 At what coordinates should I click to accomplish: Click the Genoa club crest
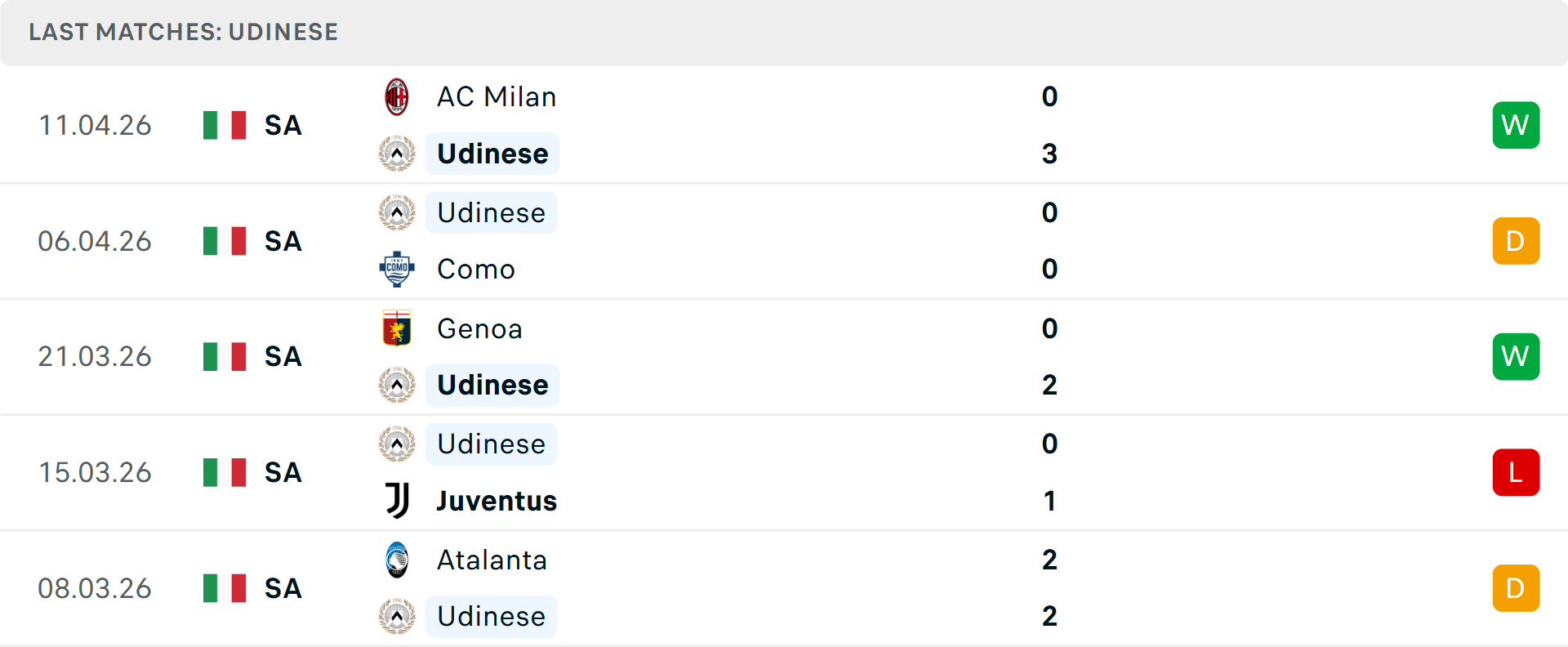(x=397, y=328)
